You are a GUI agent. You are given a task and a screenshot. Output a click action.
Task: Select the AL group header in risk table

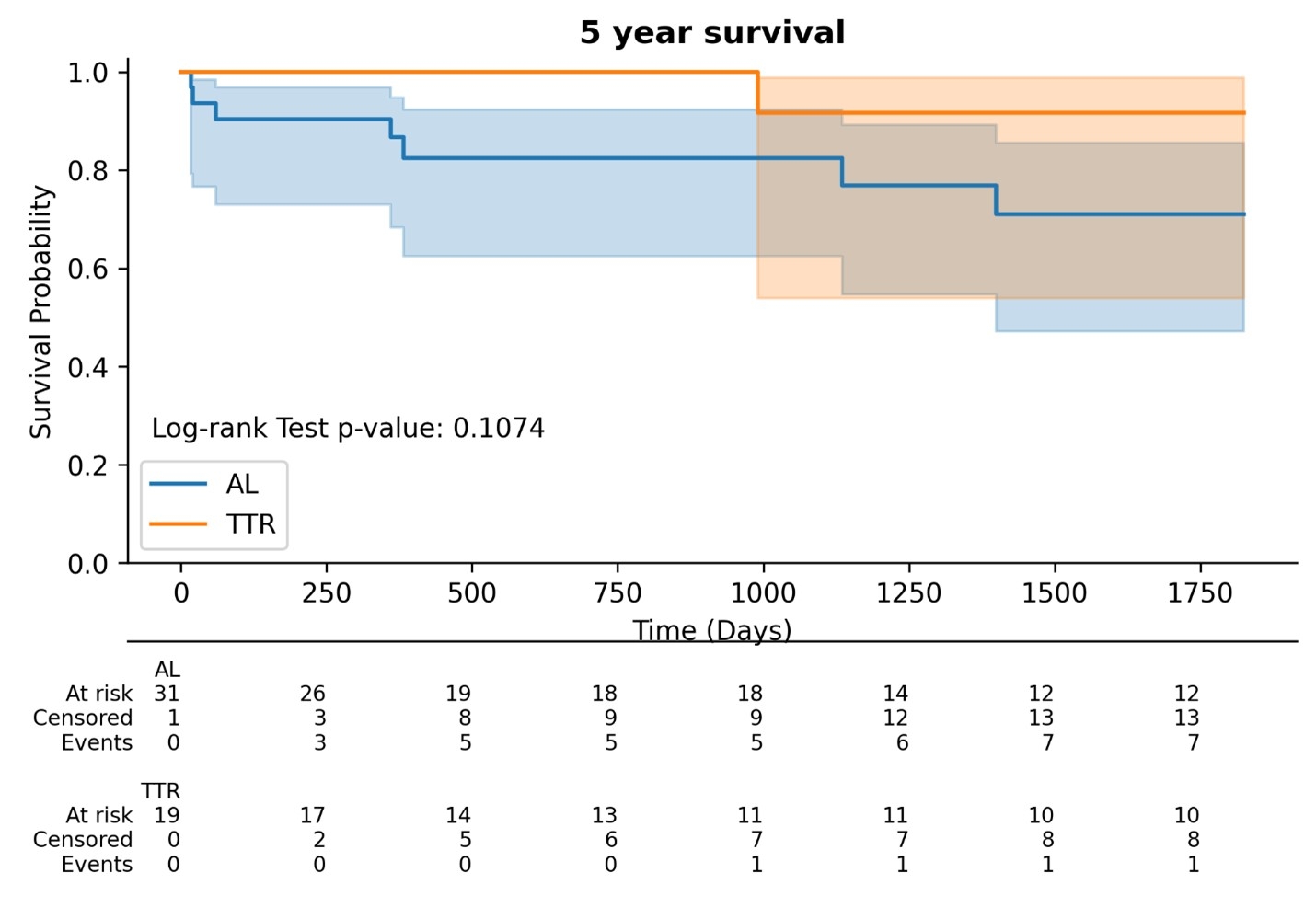pyautogui.click(x=167, y=670)
